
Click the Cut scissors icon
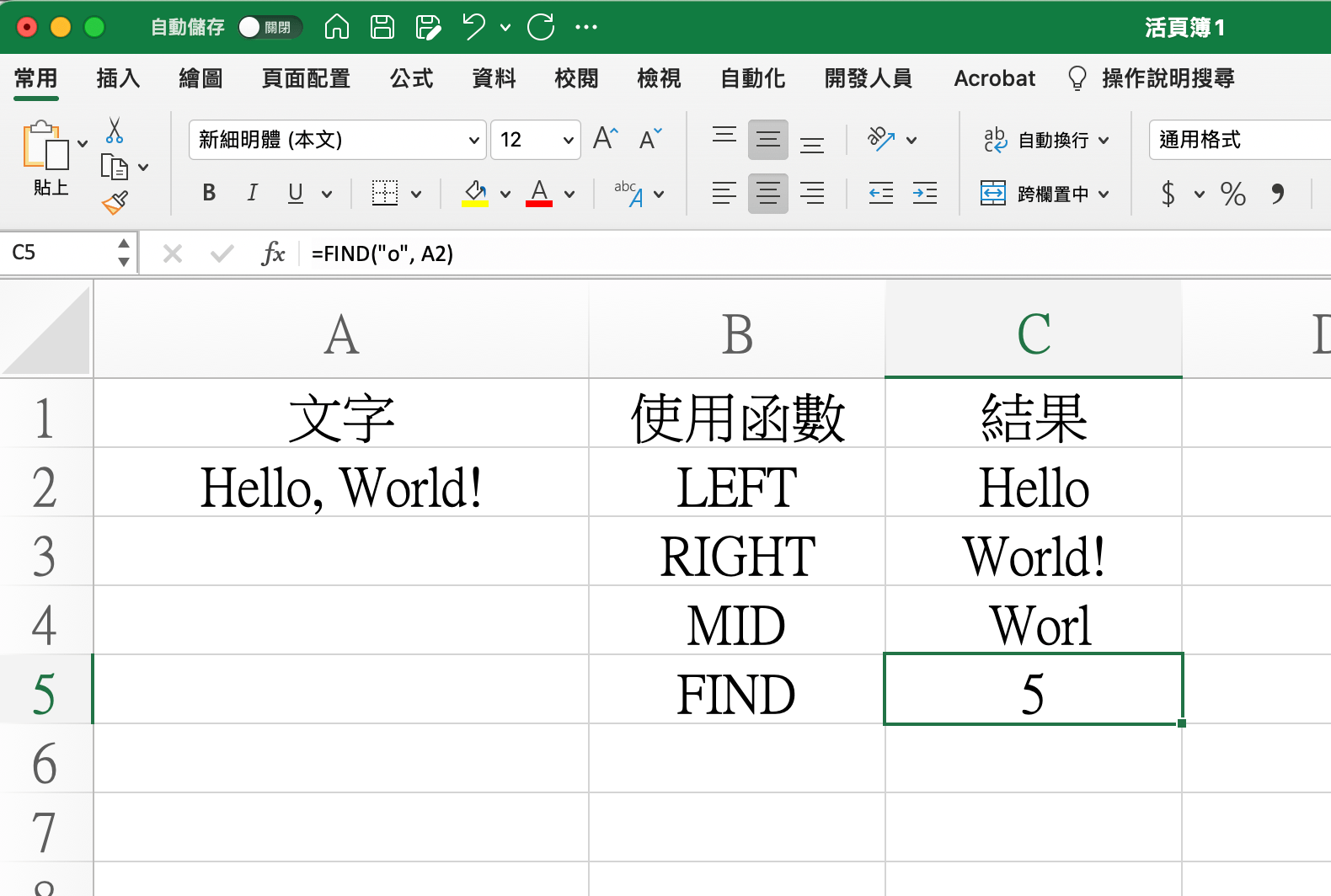pyautogui.click(x=115, y=131)
